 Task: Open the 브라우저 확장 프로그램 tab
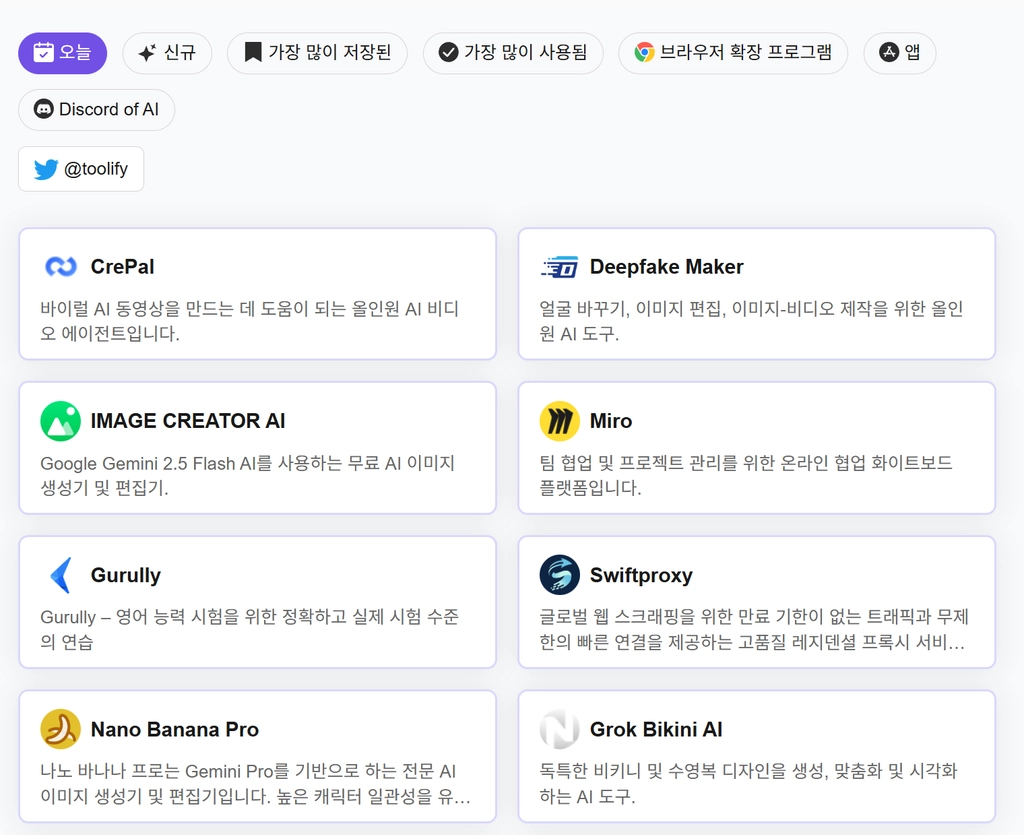(733, 53)
